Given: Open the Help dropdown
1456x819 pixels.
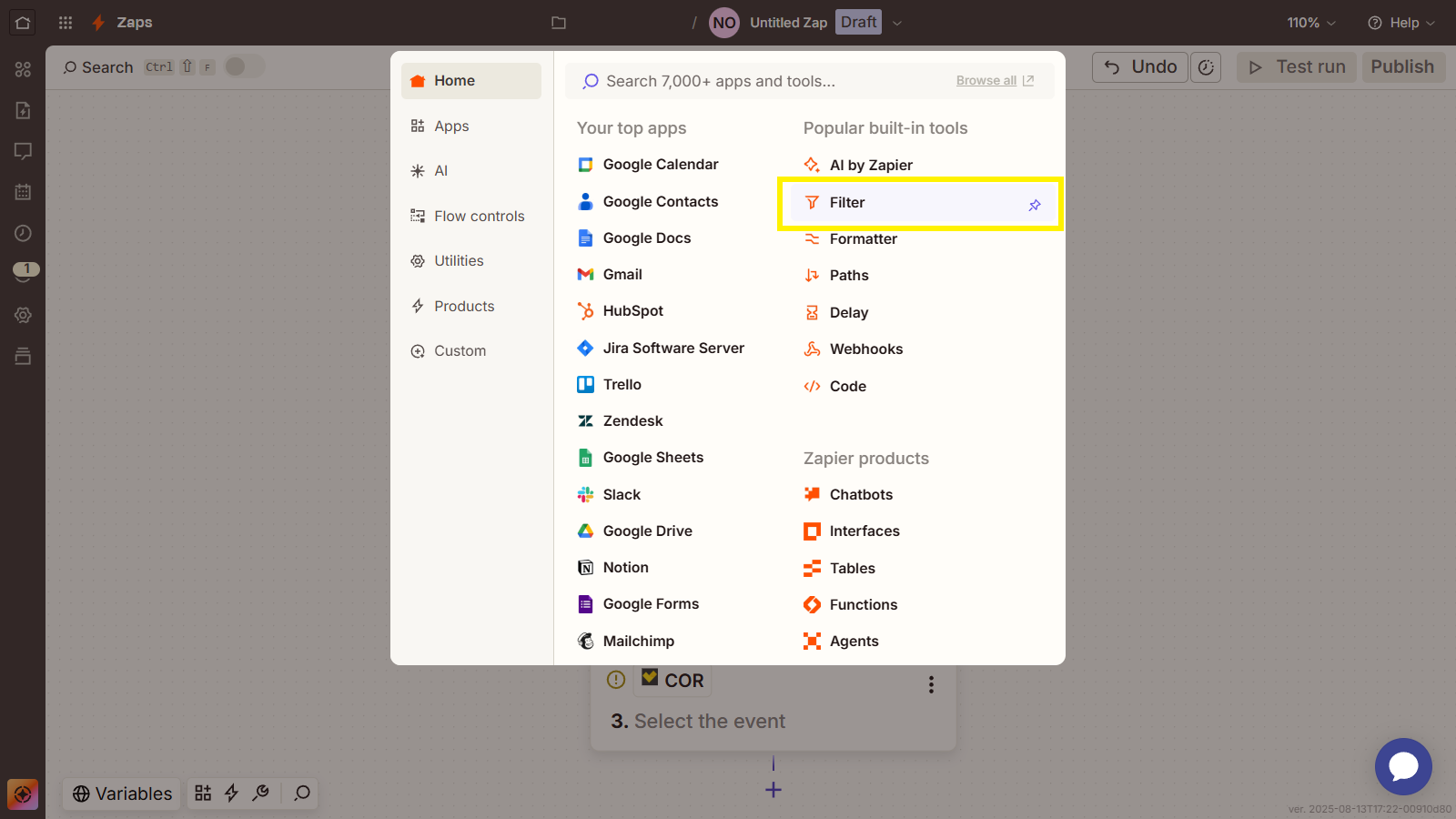Looking at the screenshot, I should [1401, 23].
